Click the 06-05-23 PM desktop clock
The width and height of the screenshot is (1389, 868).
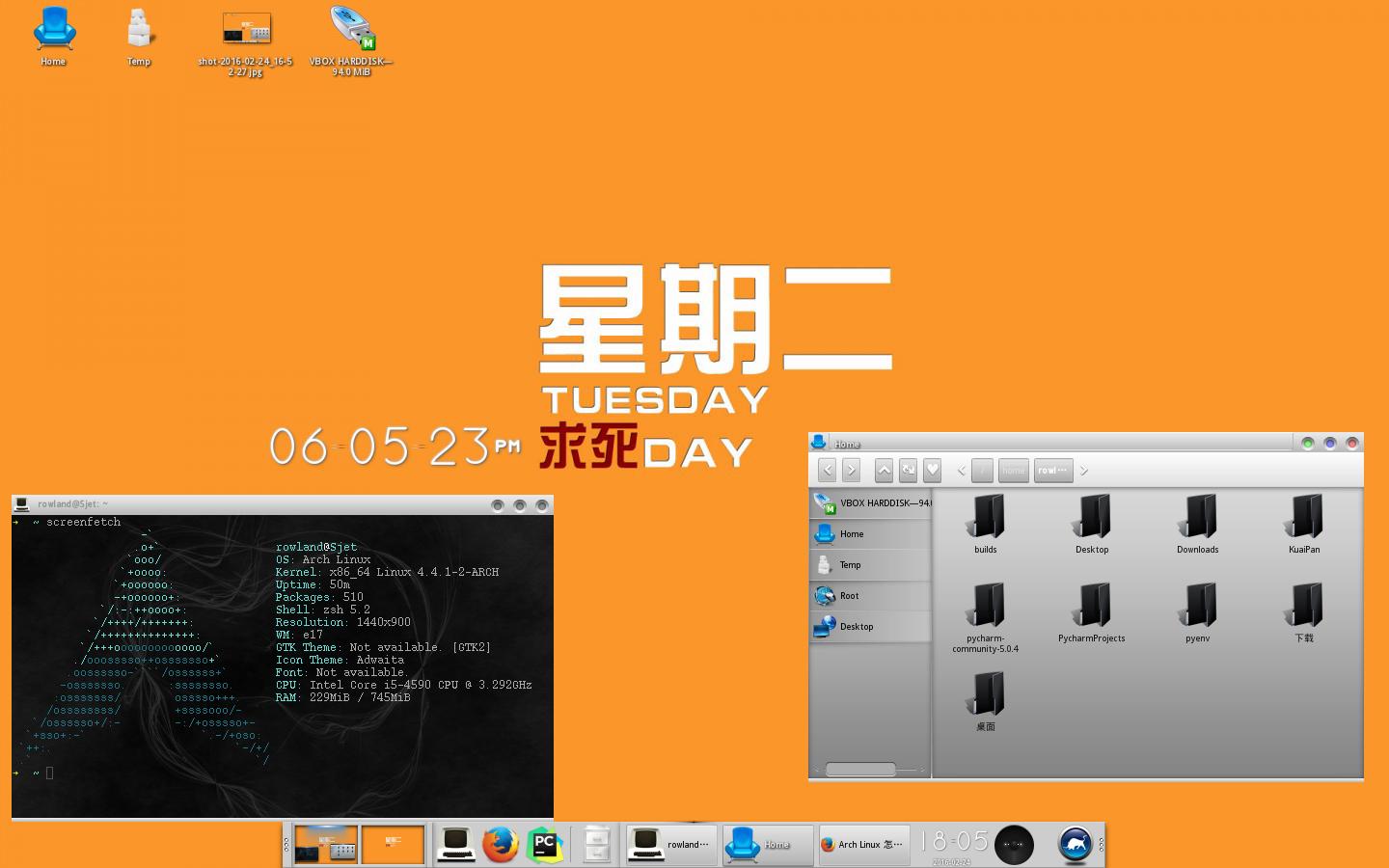pyautogui.click(x=395, y=447)
